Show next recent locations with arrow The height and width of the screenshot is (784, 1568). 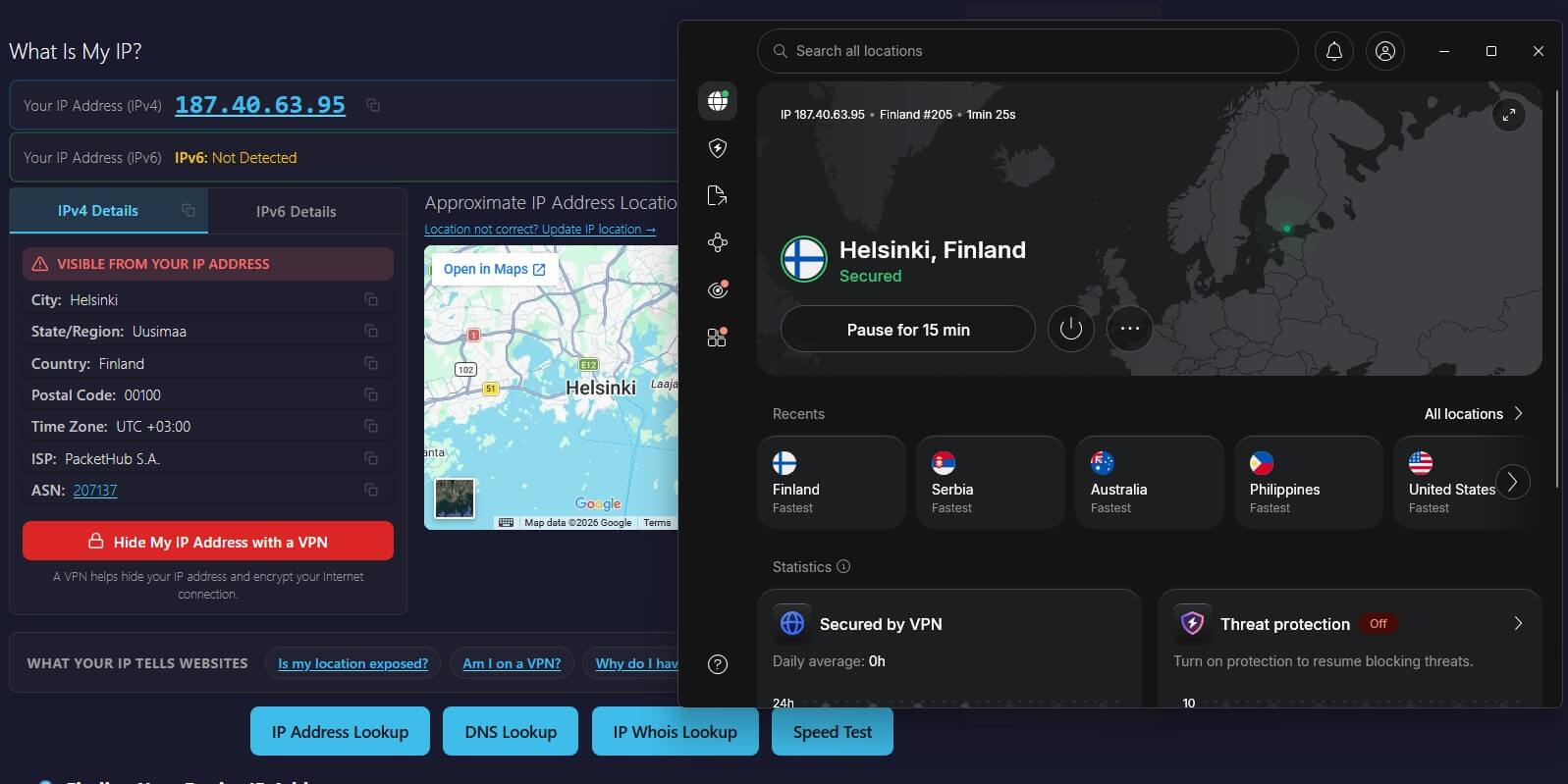pyautogui.click(x=1513, y=482)
